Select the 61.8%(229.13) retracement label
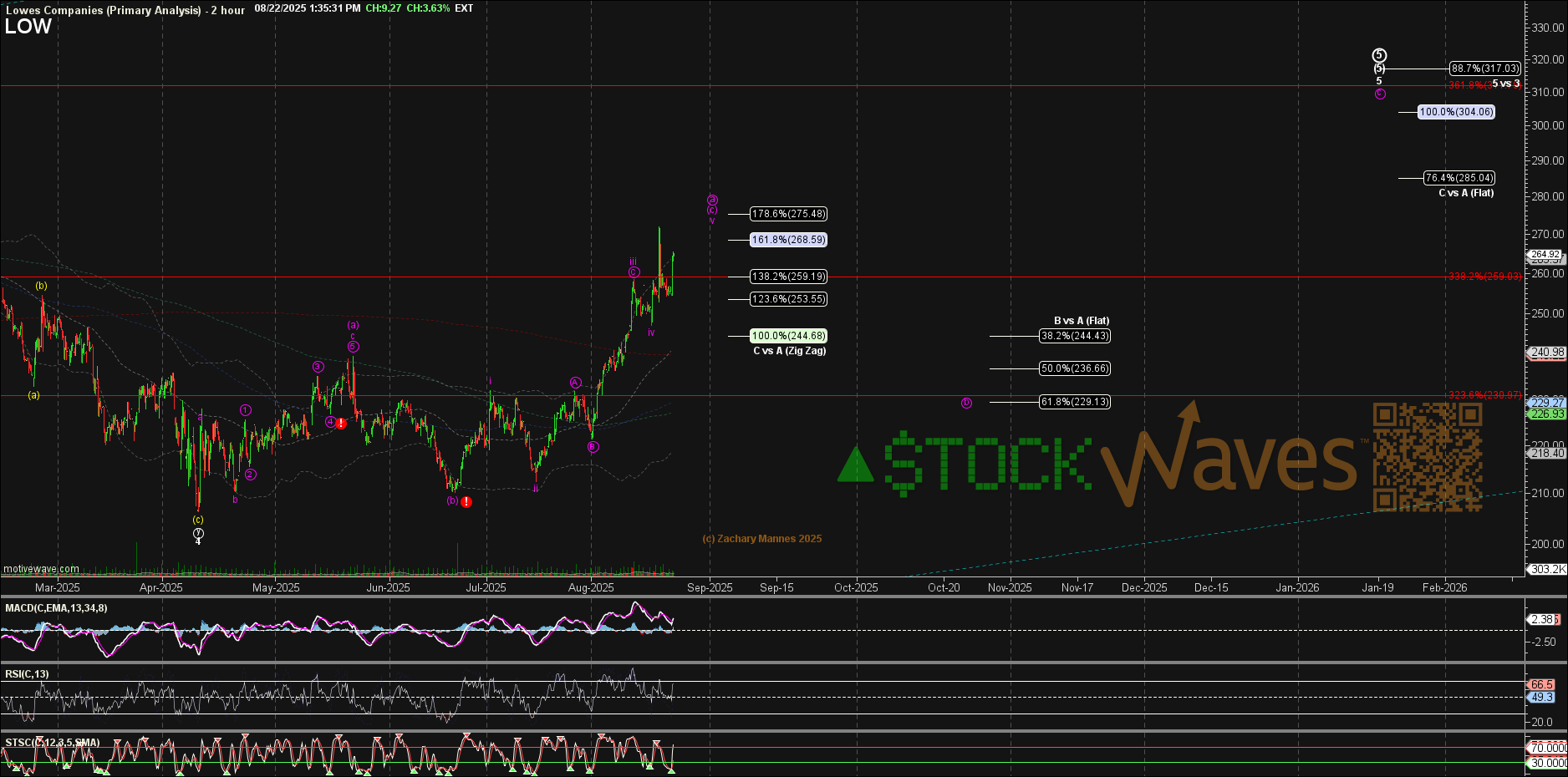 (x=1075, y=402)
